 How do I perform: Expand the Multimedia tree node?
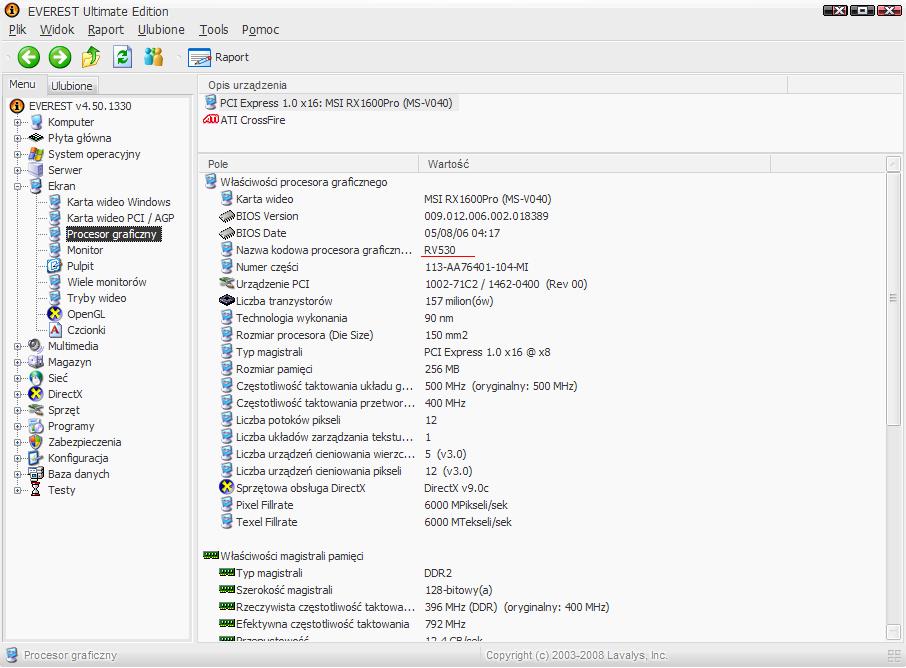tap(17, 346)
